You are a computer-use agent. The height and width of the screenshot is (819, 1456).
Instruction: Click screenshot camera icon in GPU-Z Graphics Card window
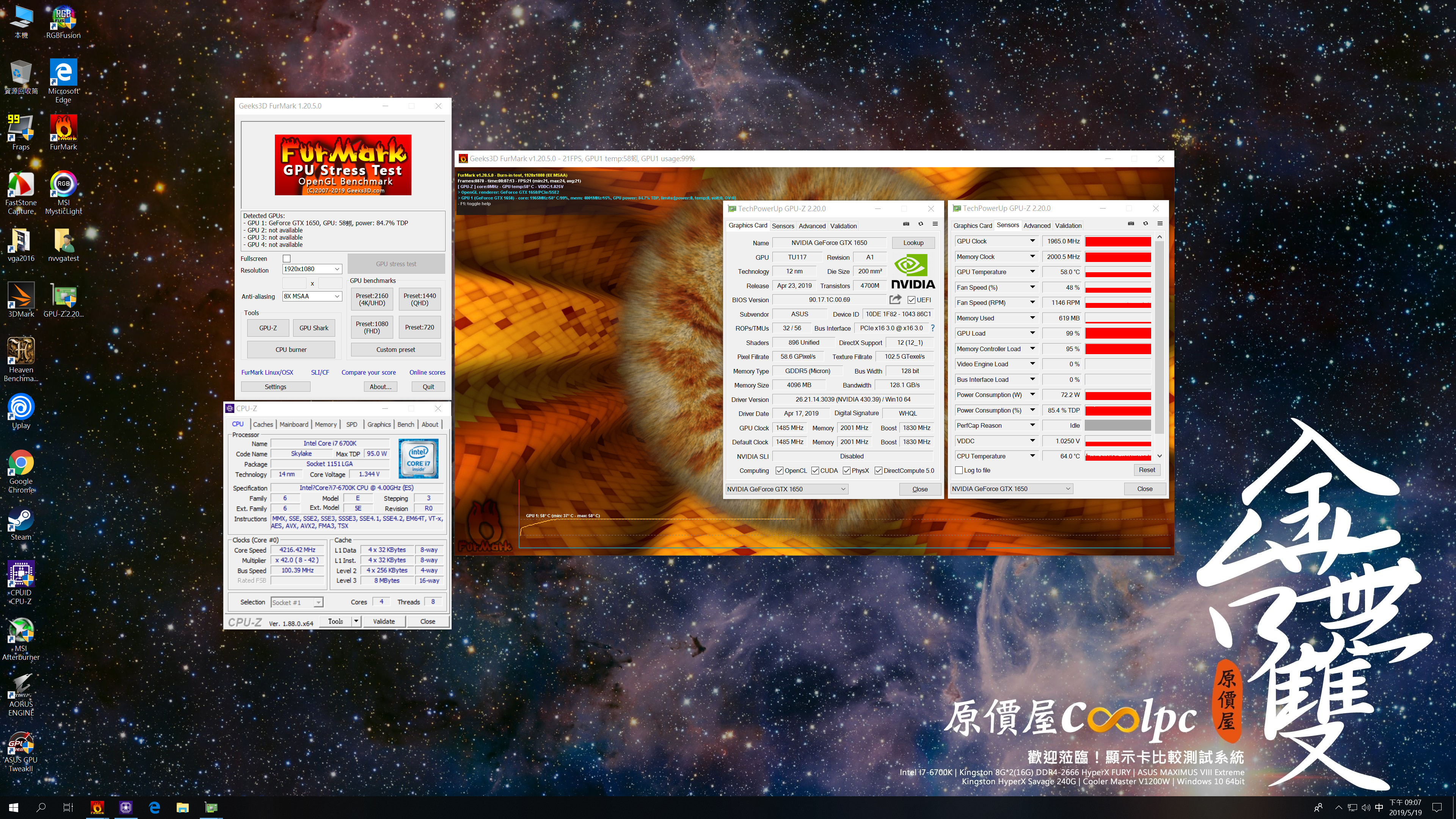[x=906, y=224]
